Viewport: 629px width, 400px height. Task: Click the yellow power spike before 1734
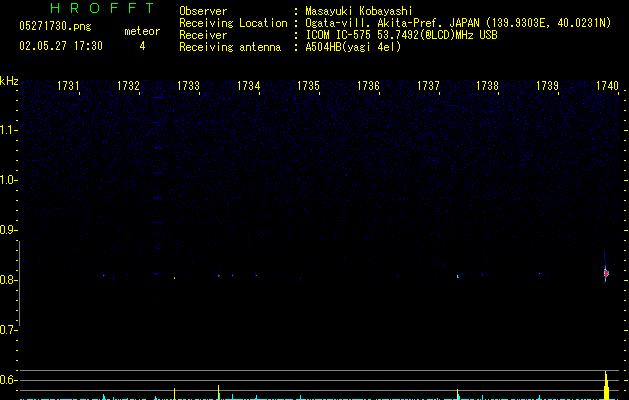coord(219,392)
